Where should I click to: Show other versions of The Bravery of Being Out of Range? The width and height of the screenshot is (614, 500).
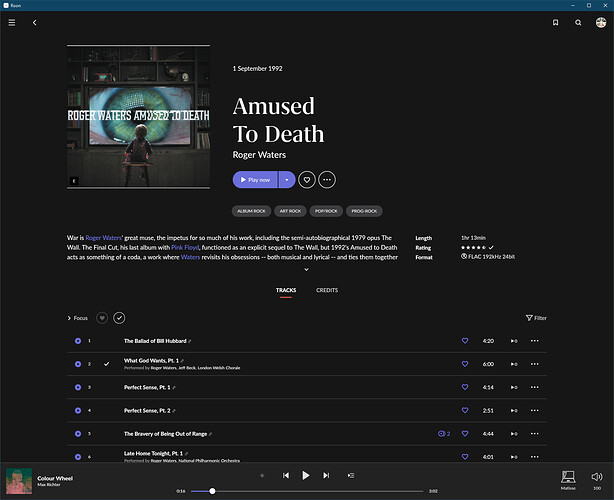click(x=444, y=434)
